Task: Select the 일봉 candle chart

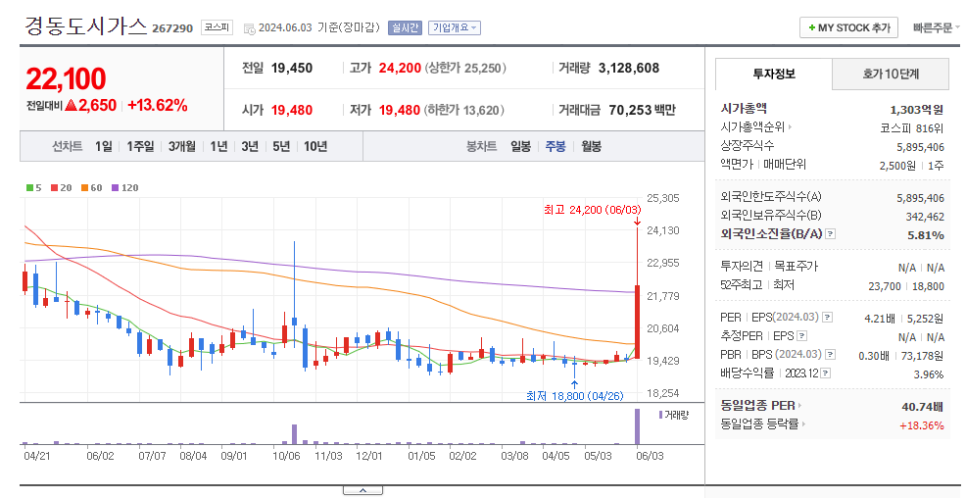Action: click(x=521, y=147)
